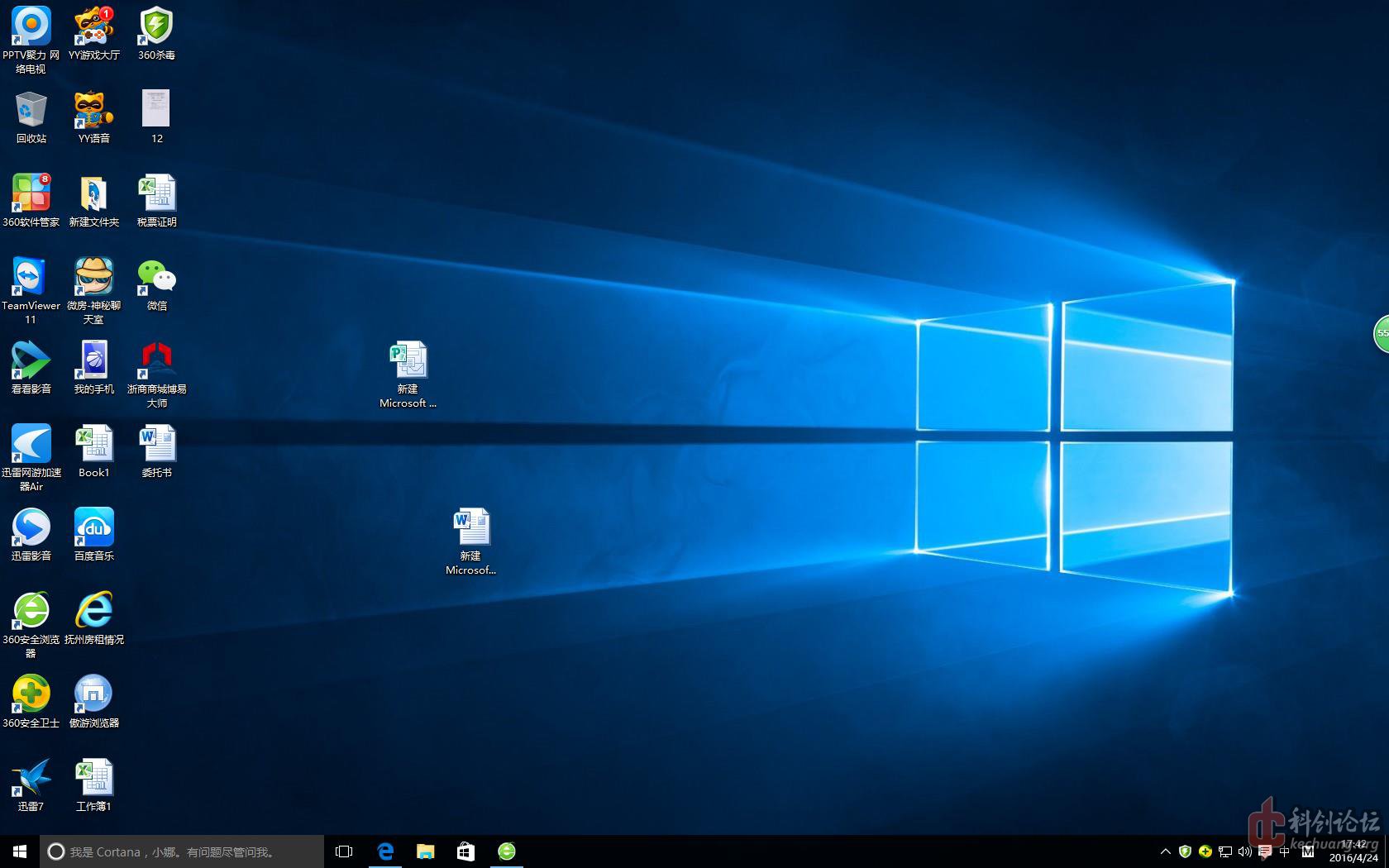Open the volume speaker tray icon
Screen dimensions: 1389x868
[1245, 851]
